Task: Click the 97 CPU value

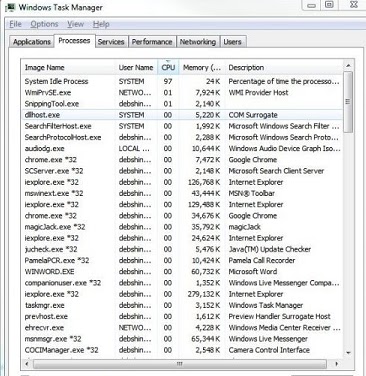Action: coord(168,81)
